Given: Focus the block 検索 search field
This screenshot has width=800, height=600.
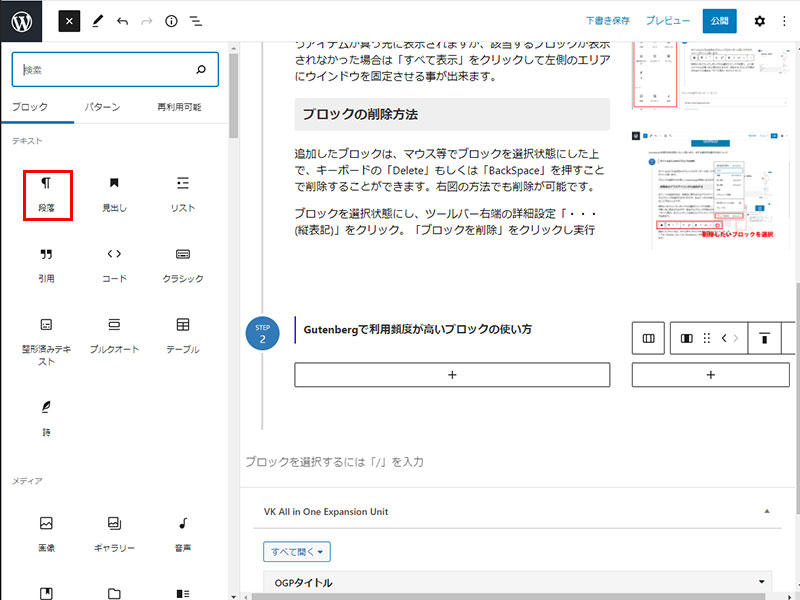Looking at the screenshot, I should pyautogui.click(x=105, y=70).
